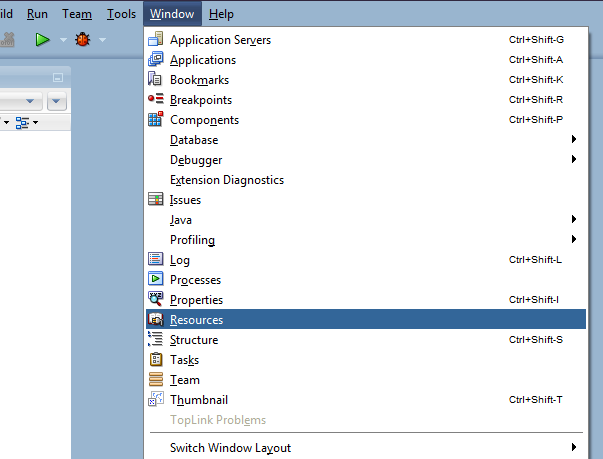Open the Bookmarks window
Screen dimensions: 603x459
click(x=199, y=80)
